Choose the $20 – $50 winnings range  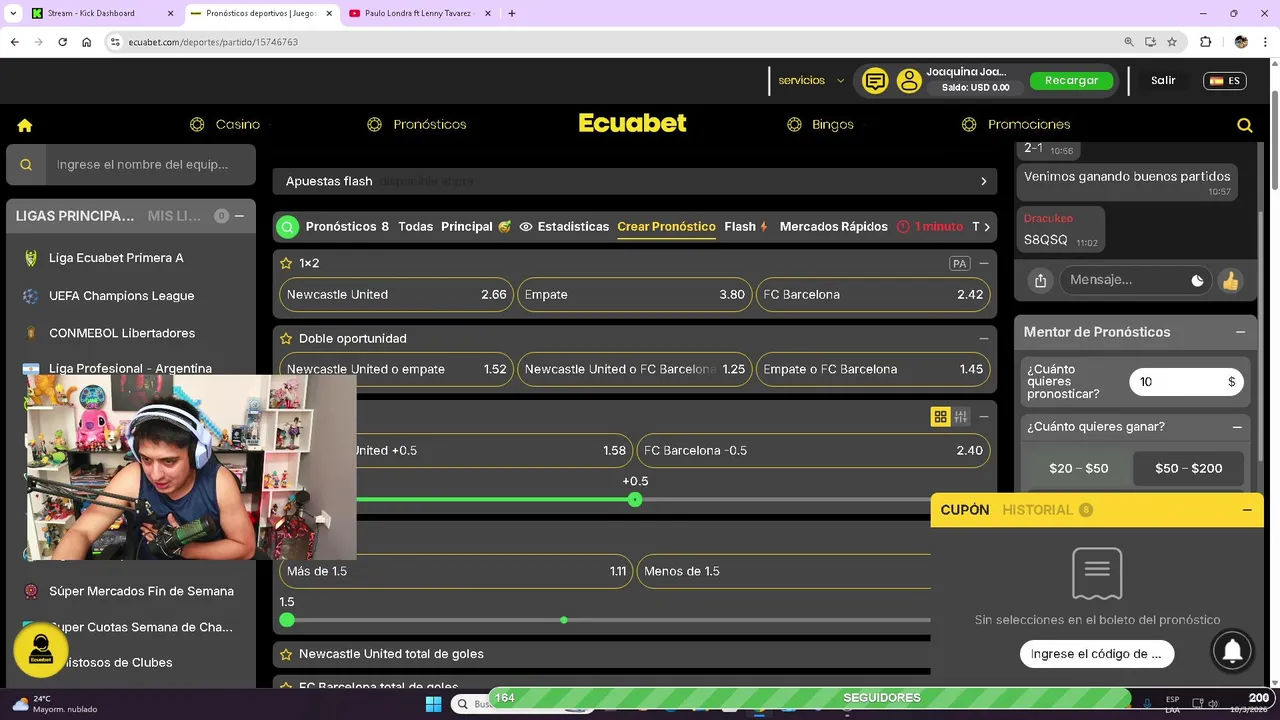[1078, 468]
